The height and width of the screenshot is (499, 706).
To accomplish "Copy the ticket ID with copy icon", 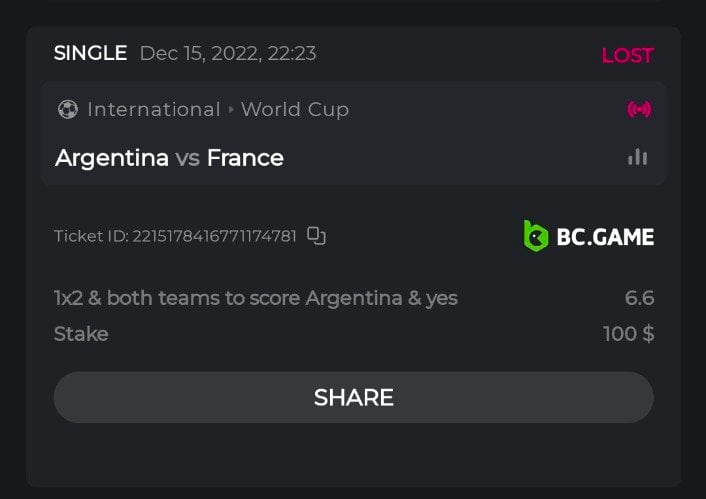I will click(317, 236).
